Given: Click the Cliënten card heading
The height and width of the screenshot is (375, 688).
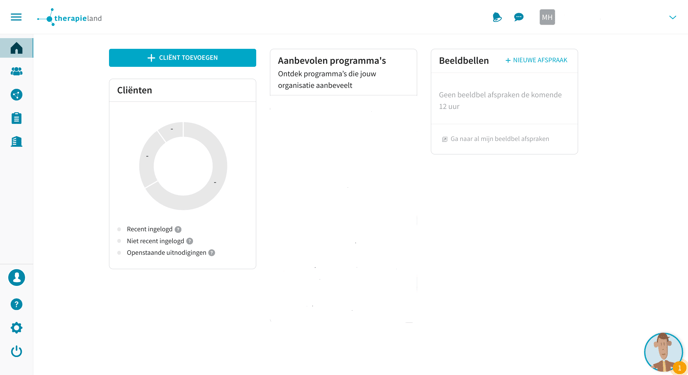Looking at the screenshot, I should pyautogui.click(x=134, y=90).
